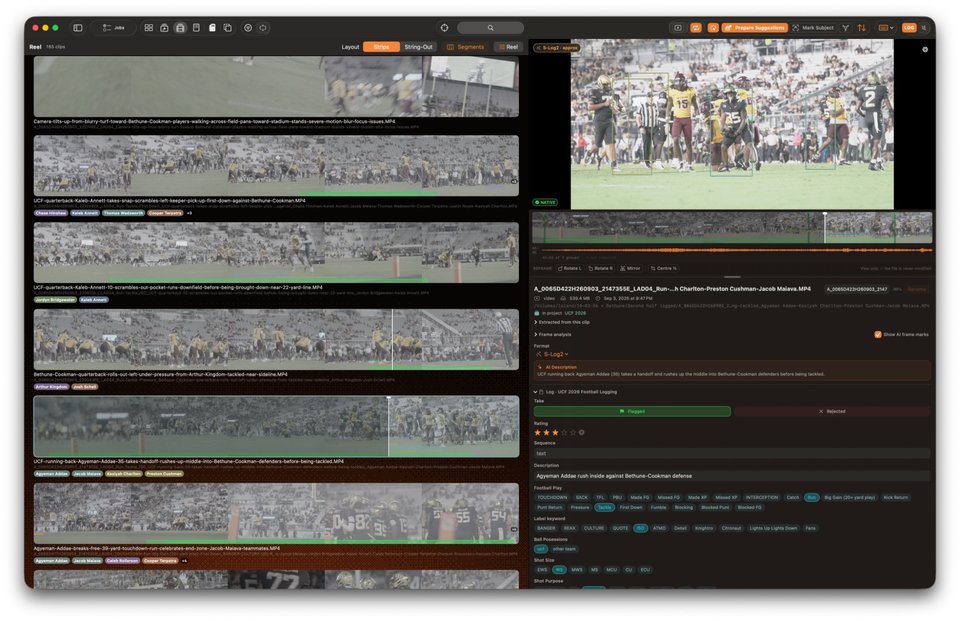Image resolution: width=960 pixels, height=621 pixels.
Task: Uncheck Show AI frame marks
Action: (878, 334)
